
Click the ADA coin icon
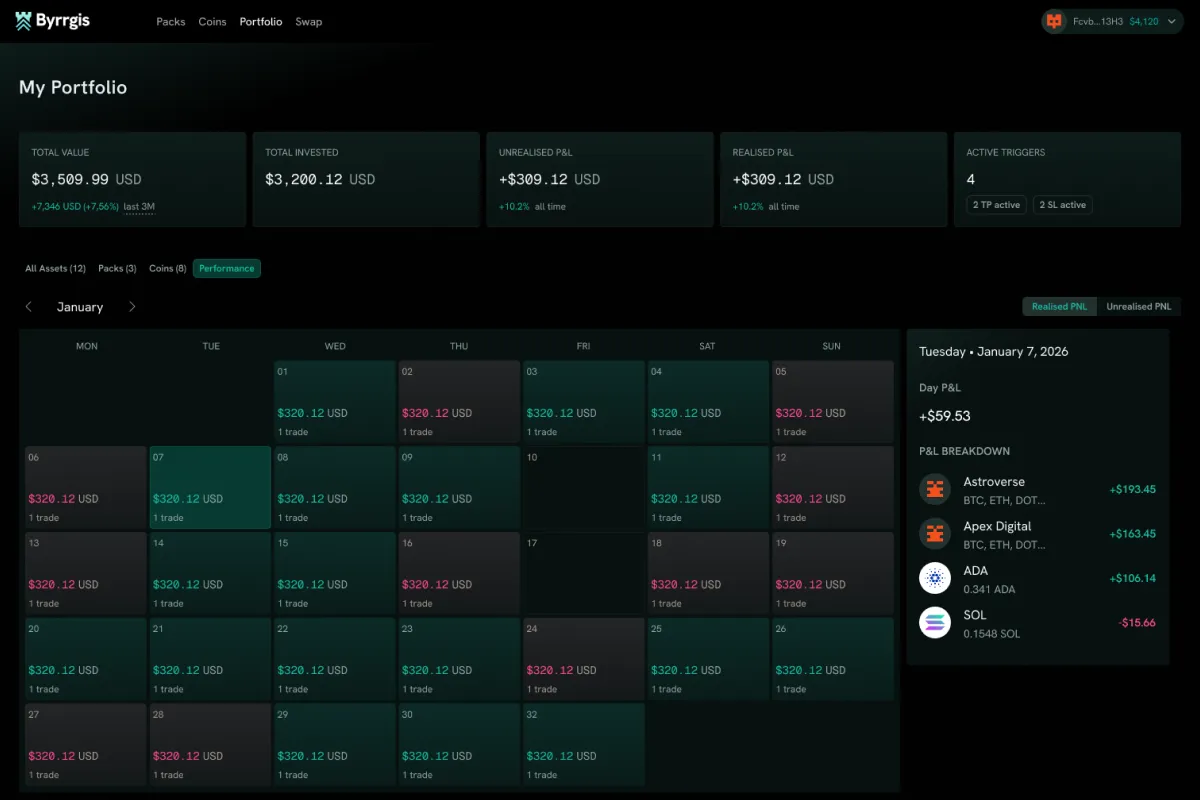point(935,578)
